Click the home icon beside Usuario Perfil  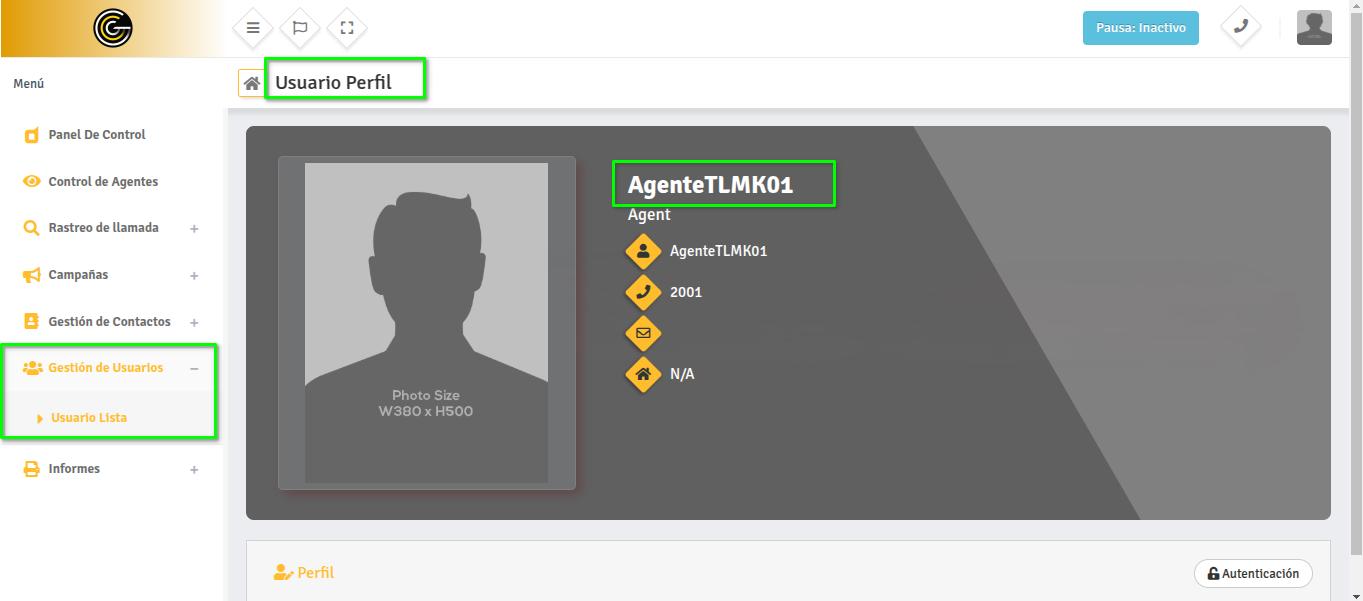[x=252, y=83]
